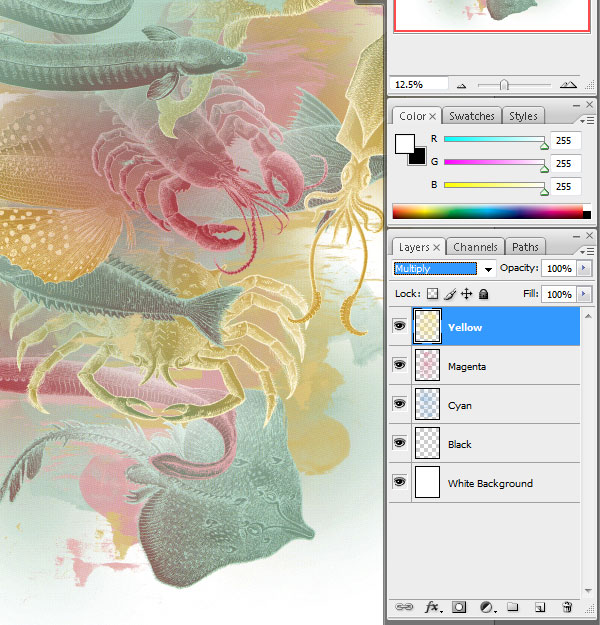Minimize the Layers panel group

[x=576, y=237]
